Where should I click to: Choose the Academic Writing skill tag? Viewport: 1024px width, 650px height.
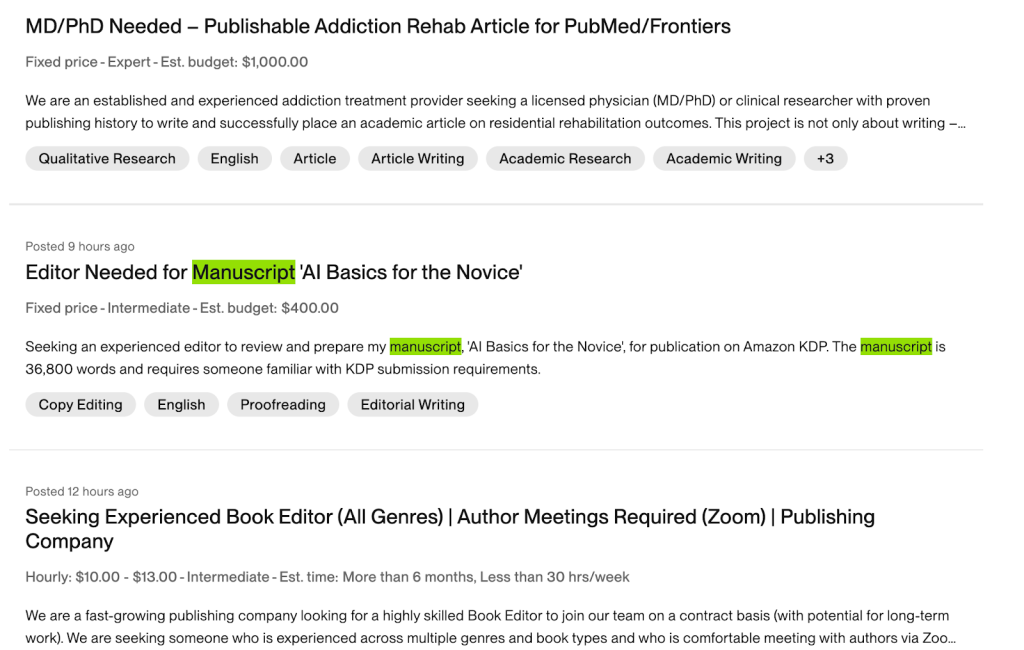coord(724,158)
